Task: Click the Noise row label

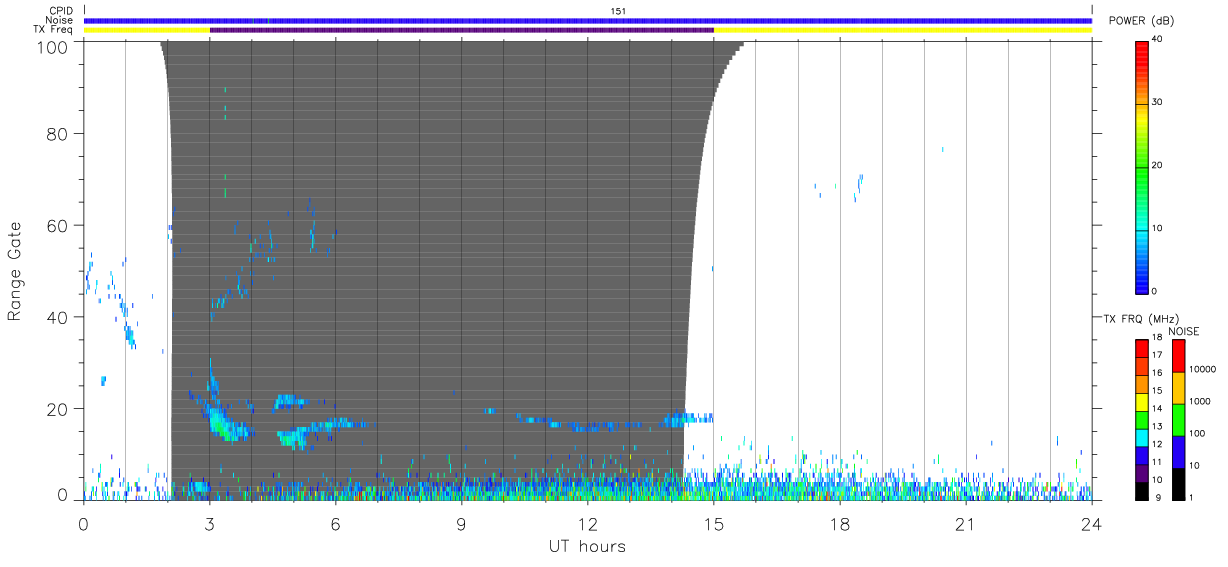Action: (x=60, y=20)
